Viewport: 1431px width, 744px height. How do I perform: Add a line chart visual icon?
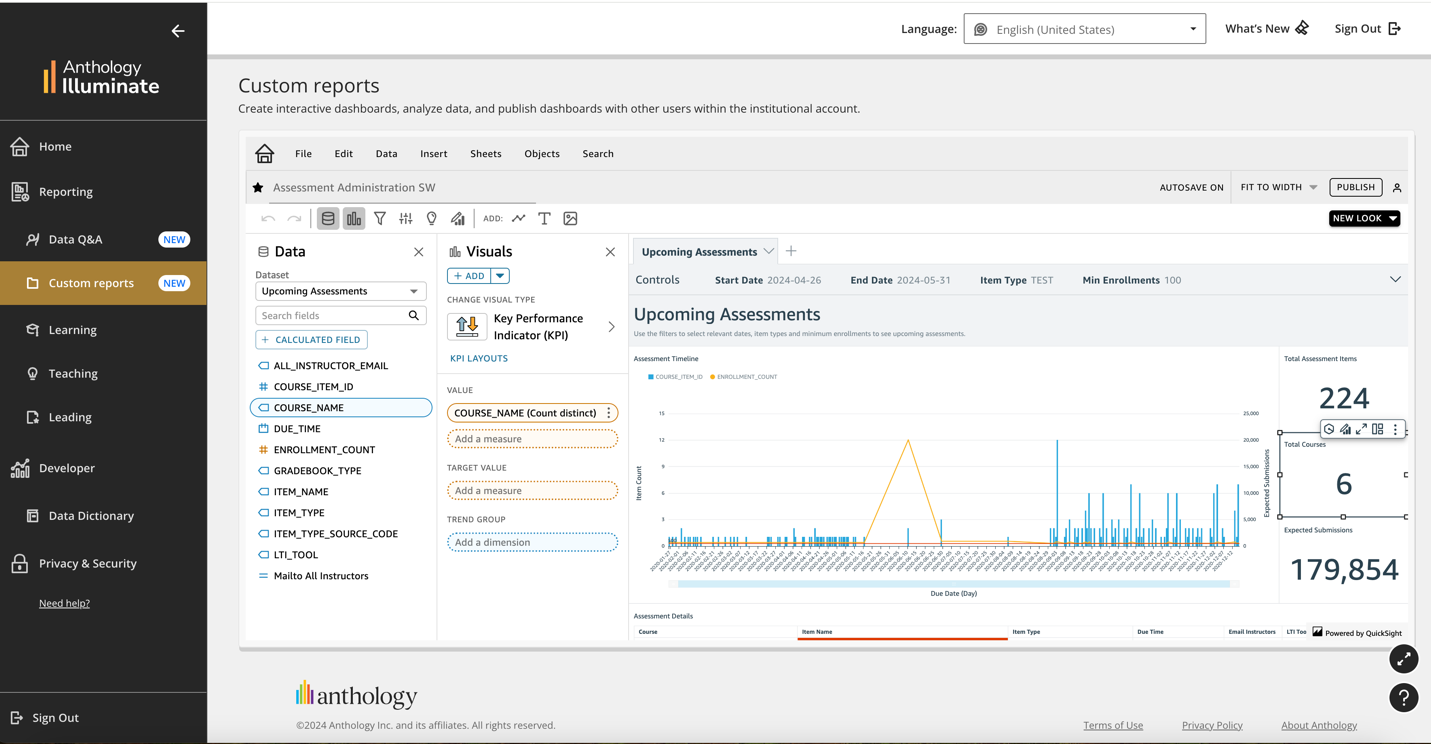[x=519, y=218]
